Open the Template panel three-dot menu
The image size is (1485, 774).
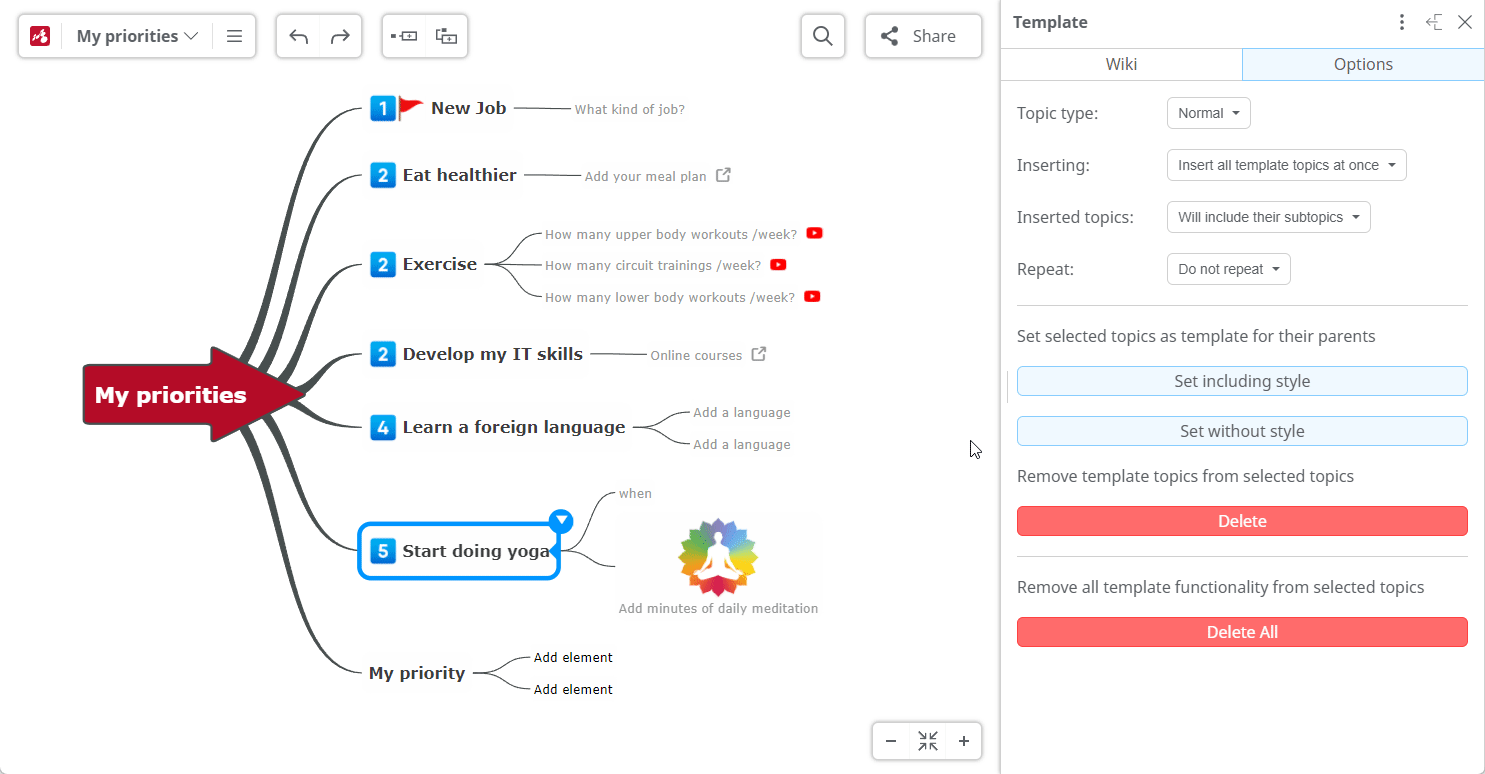pyautogui.click(x=1402, y=22)
